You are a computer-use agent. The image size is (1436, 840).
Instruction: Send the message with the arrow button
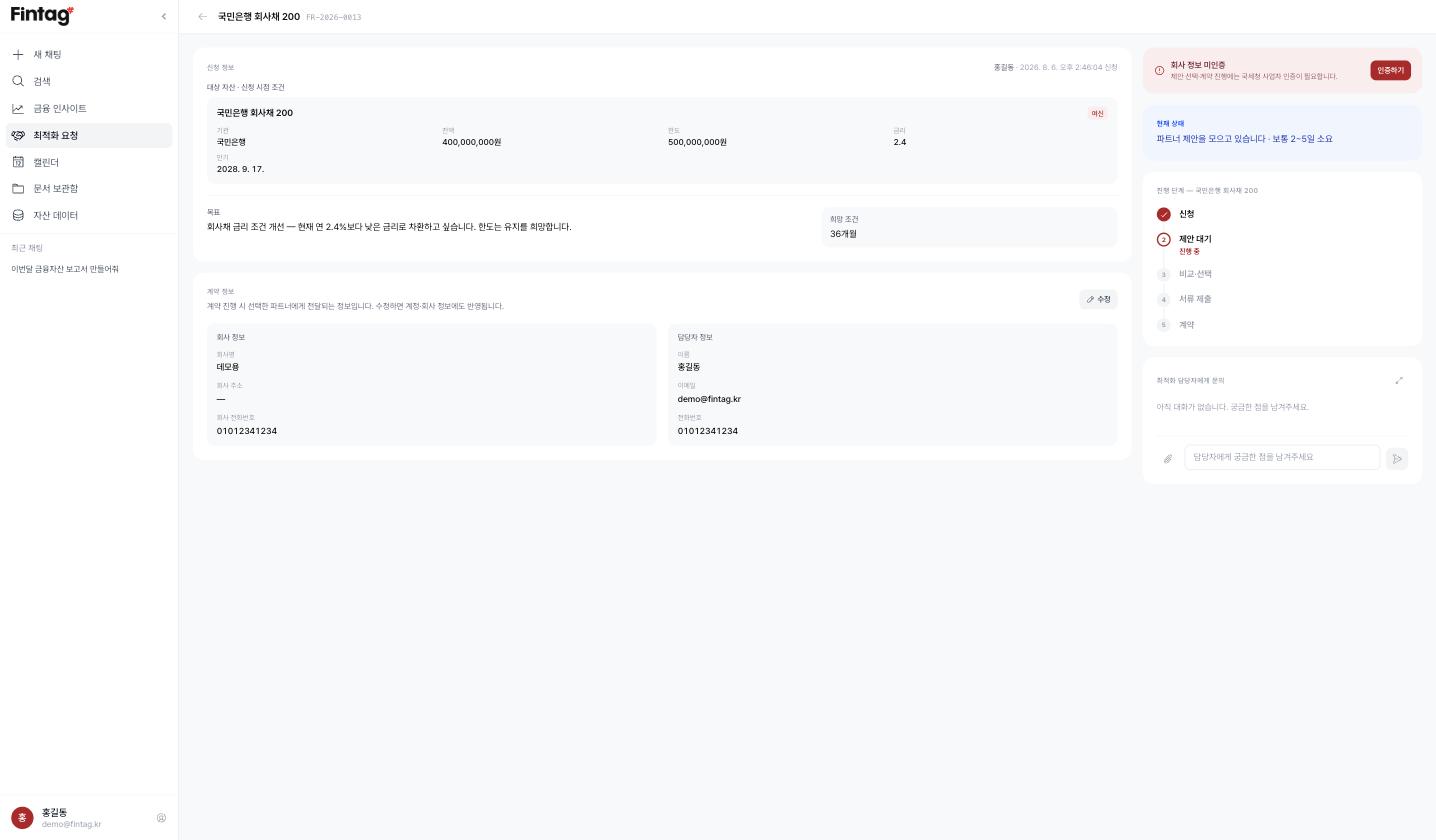[x=1397, y=458]
